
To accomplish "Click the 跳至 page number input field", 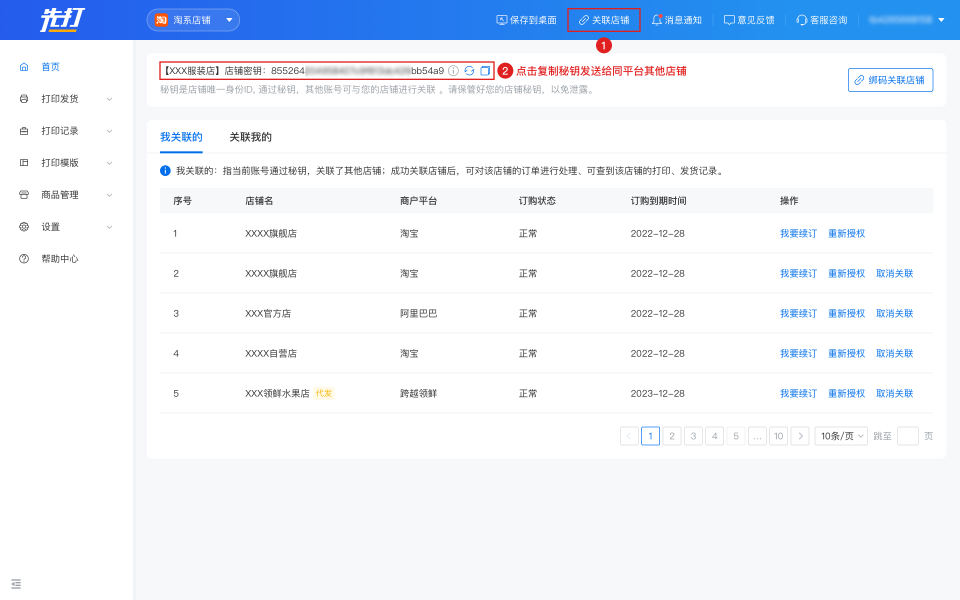I will click(907, 436).
